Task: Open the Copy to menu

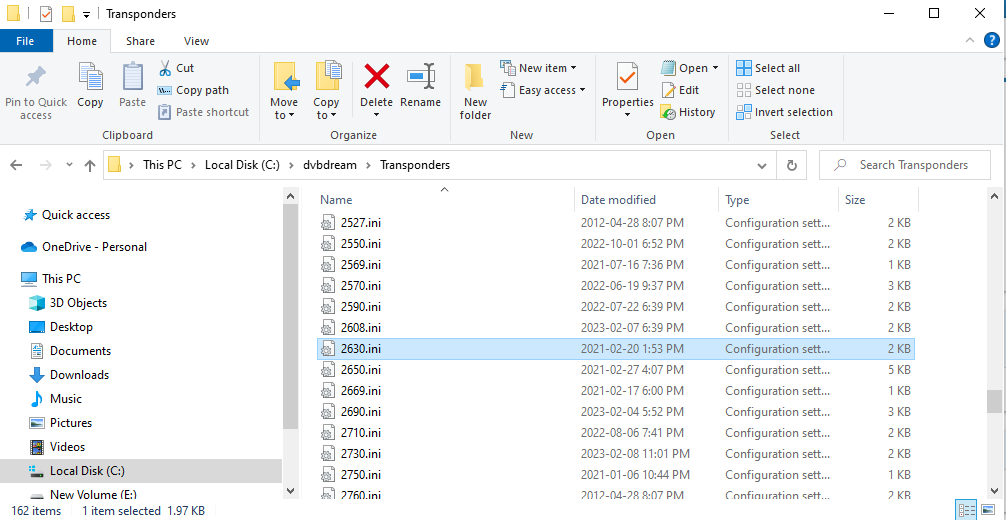Action: tap(327, 91)
